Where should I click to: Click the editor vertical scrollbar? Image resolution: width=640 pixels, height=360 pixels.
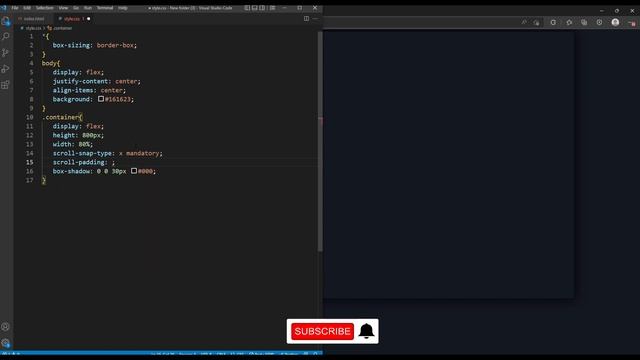(x=320, y=141)
